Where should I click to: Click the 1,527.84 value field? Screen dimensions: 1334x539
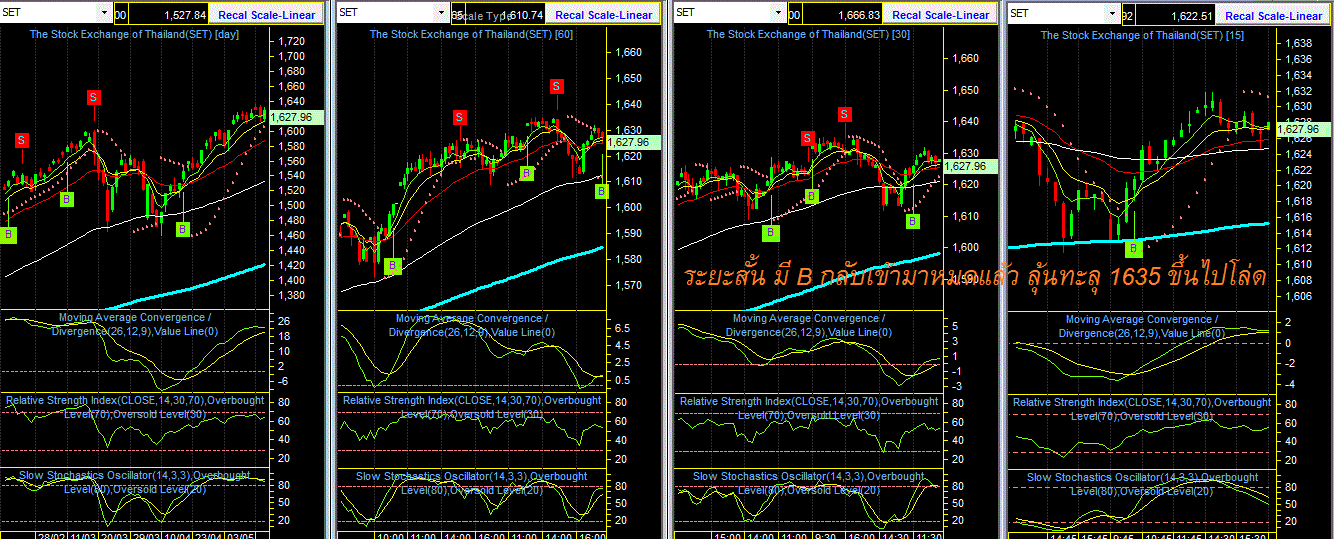(170, 14)
